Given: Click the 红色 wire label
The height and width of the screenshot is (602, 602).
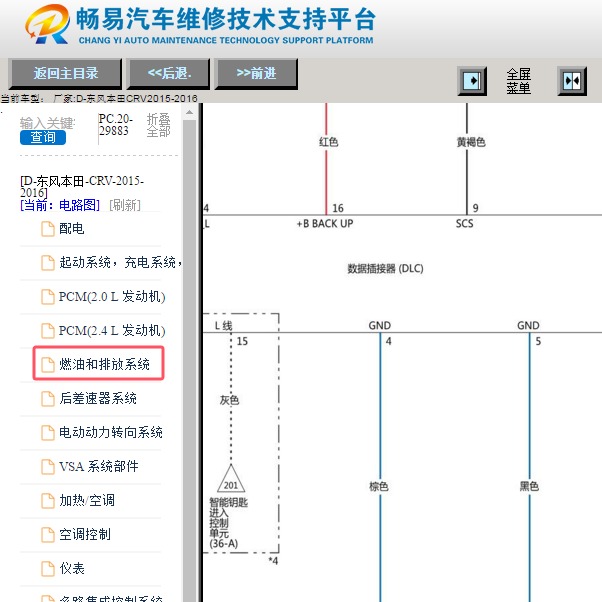Looking at the screenshot, I should tap(328, 142).
